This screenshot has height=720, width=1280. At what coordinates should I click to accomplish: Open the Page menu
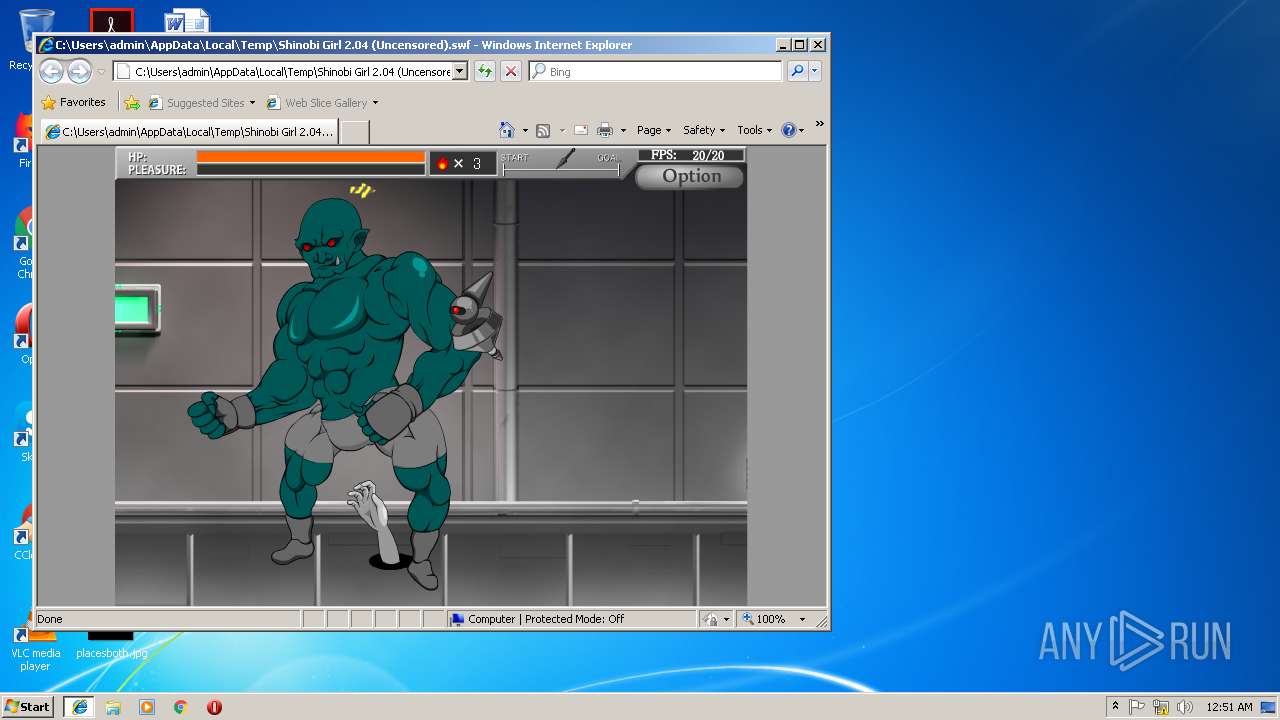654,130
